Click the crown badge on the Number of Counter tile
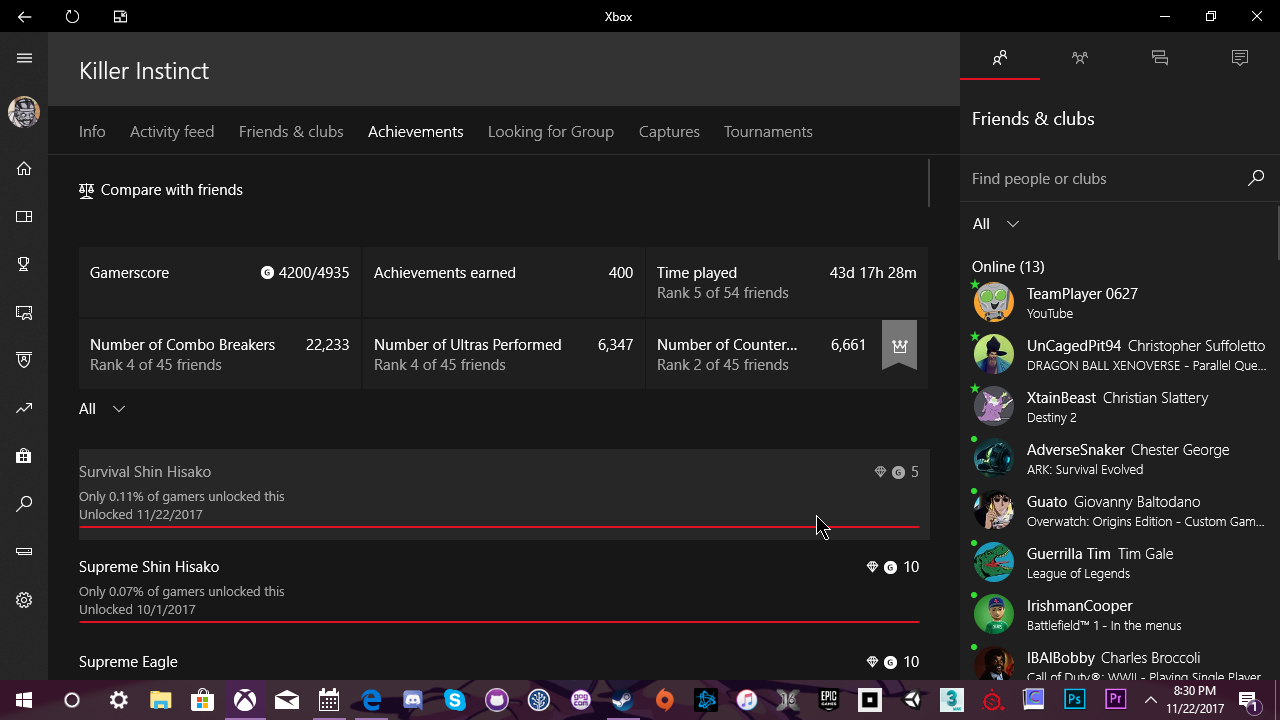This screenshot has height=720, width=1280. pyautogui.click(x=899, y=345)
